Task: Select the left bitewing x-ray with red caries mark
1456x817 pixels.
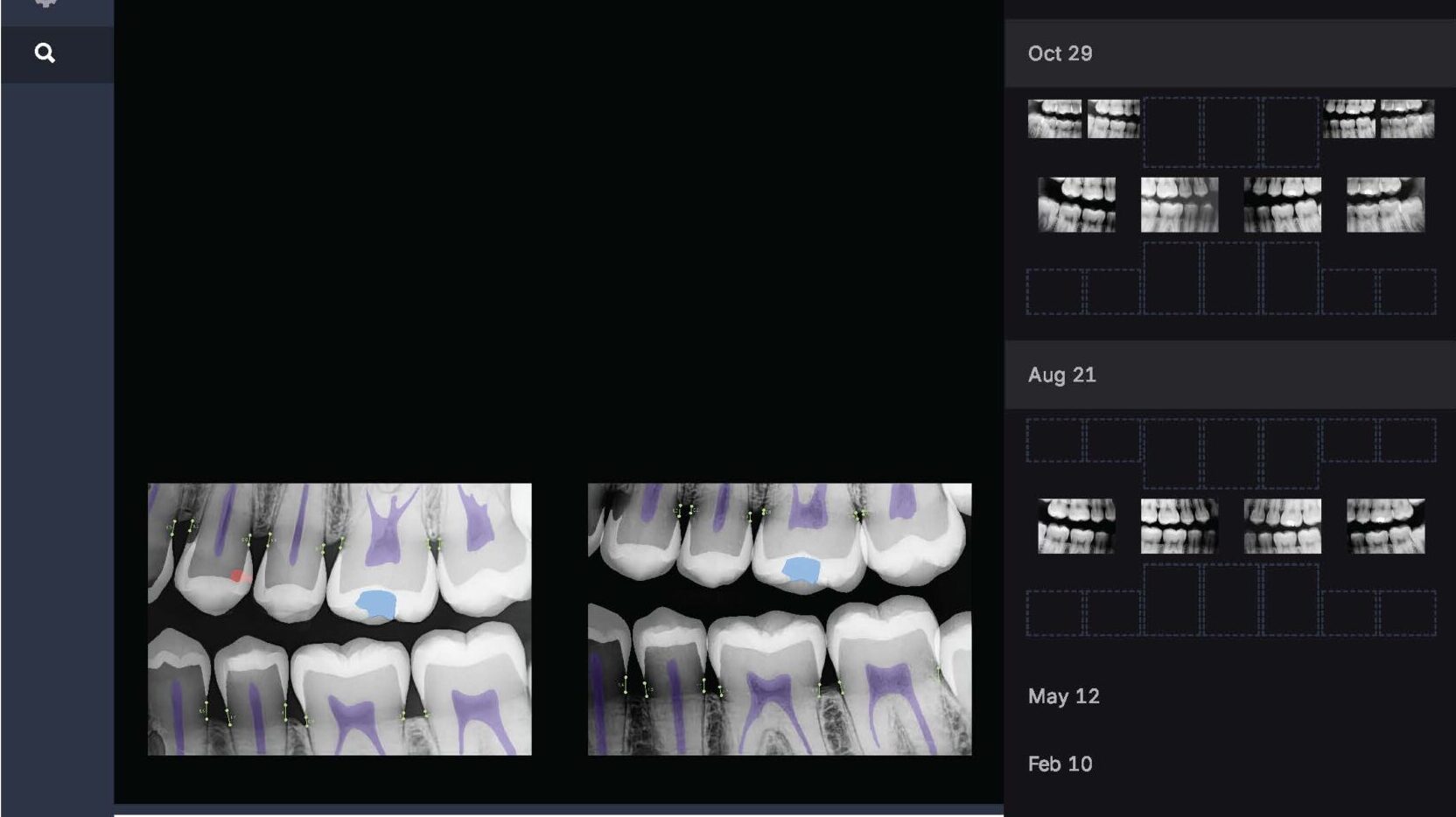Action: [339, 619]
